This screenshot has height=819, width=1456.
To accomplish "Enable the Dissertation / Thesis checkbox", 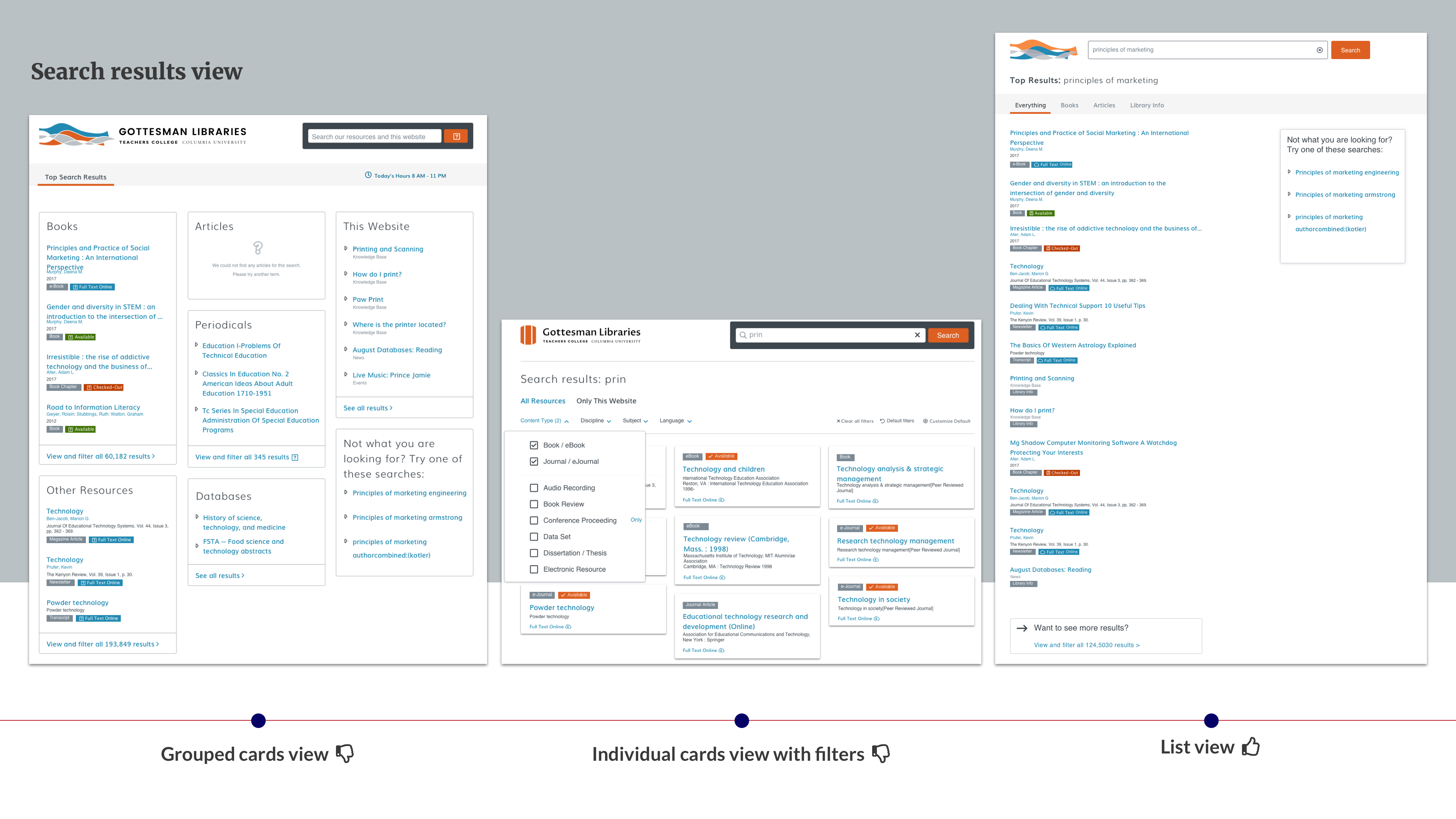I will 534,553.
